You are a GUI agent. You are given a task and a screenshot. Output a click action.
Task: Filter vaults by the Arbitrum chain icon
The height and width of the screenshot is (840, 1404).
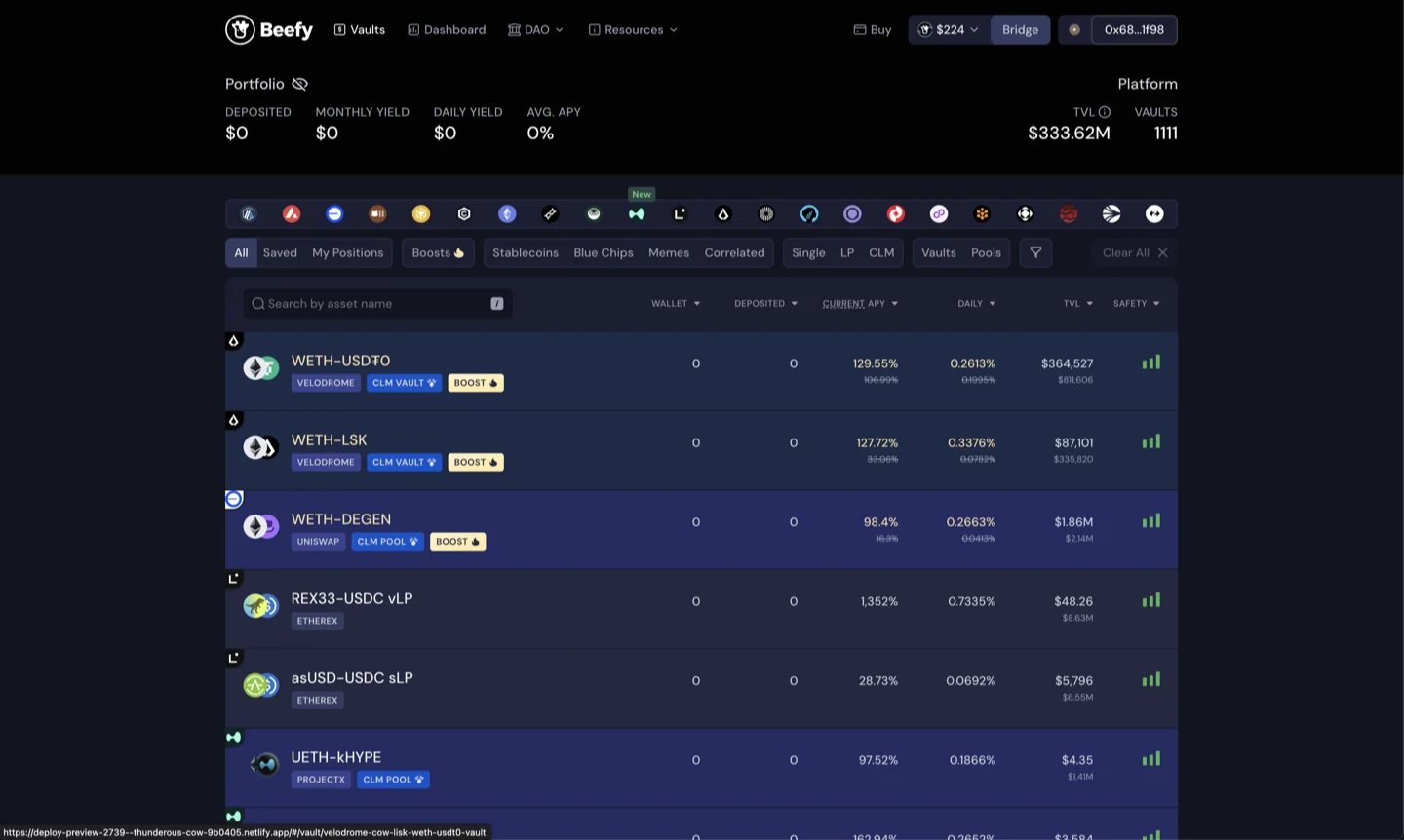249,214
